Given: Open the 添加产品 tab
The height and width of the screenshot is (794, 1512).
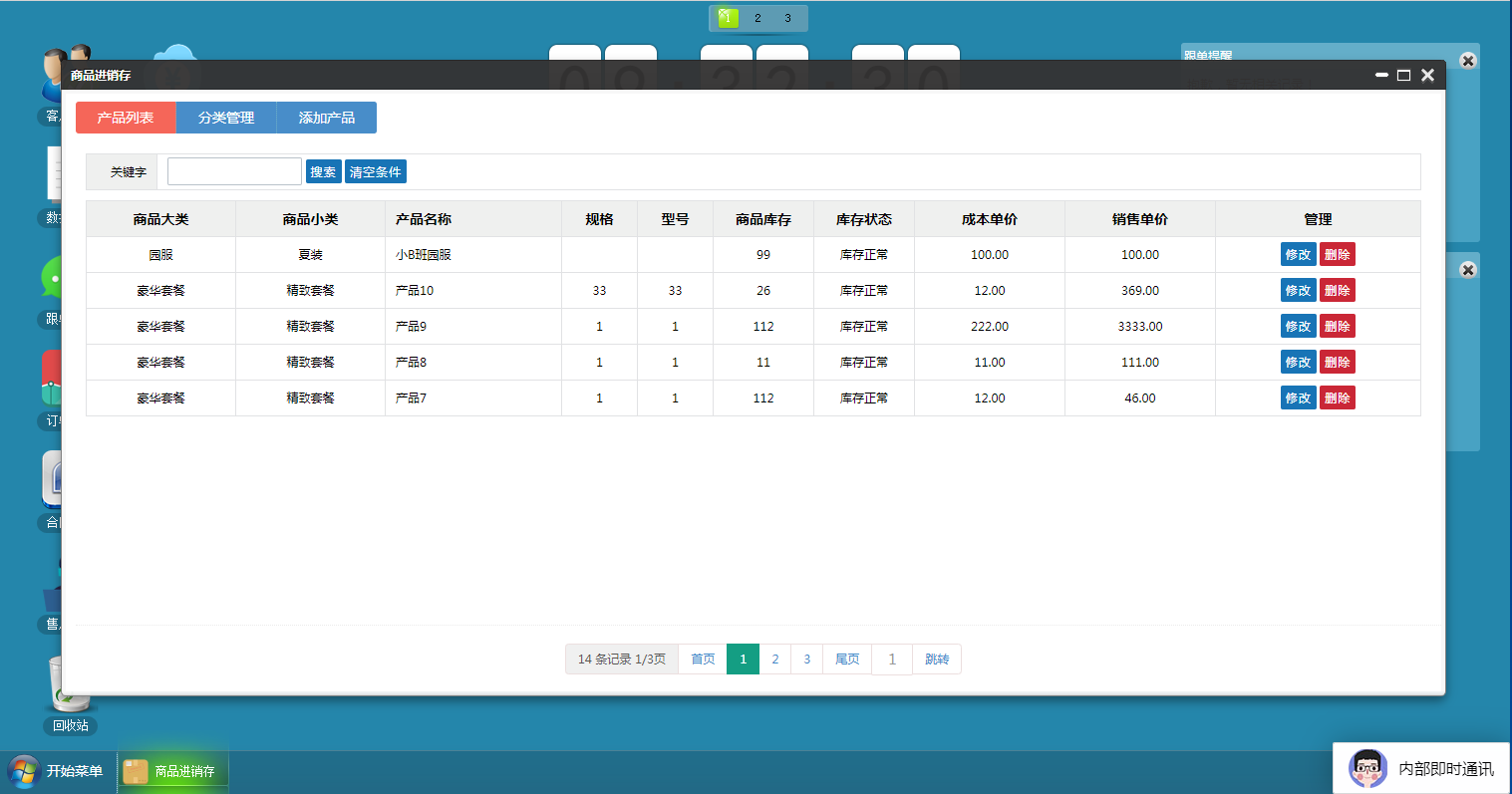Looking at the screenshot, I should pyautogui.click(x=327, y=118).
